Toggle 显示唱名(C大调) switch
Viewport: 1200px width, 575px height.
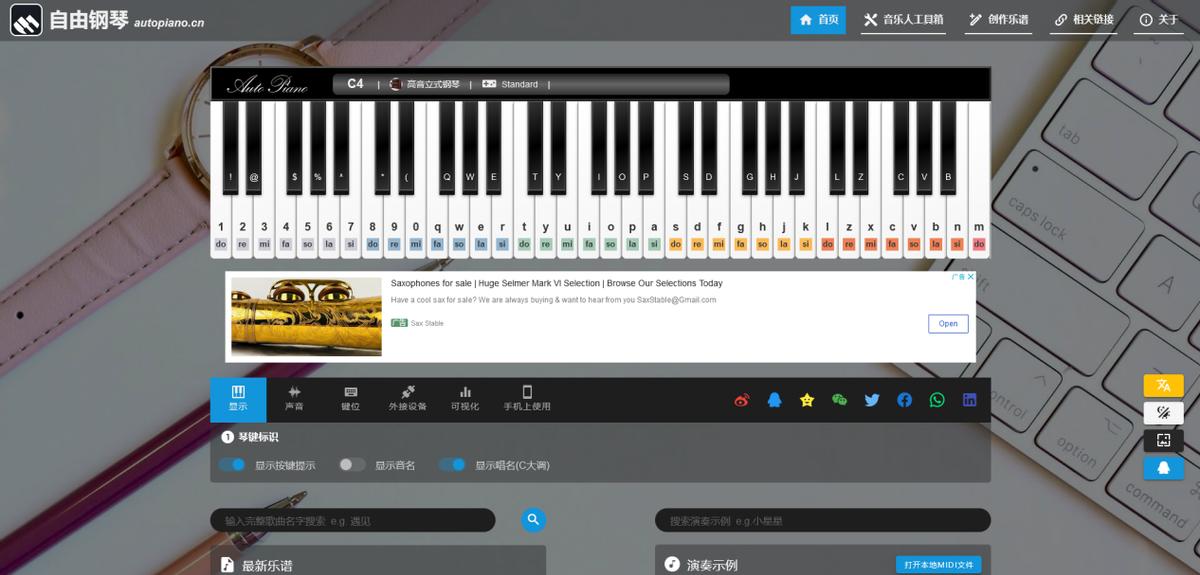[x=452, y=464]
